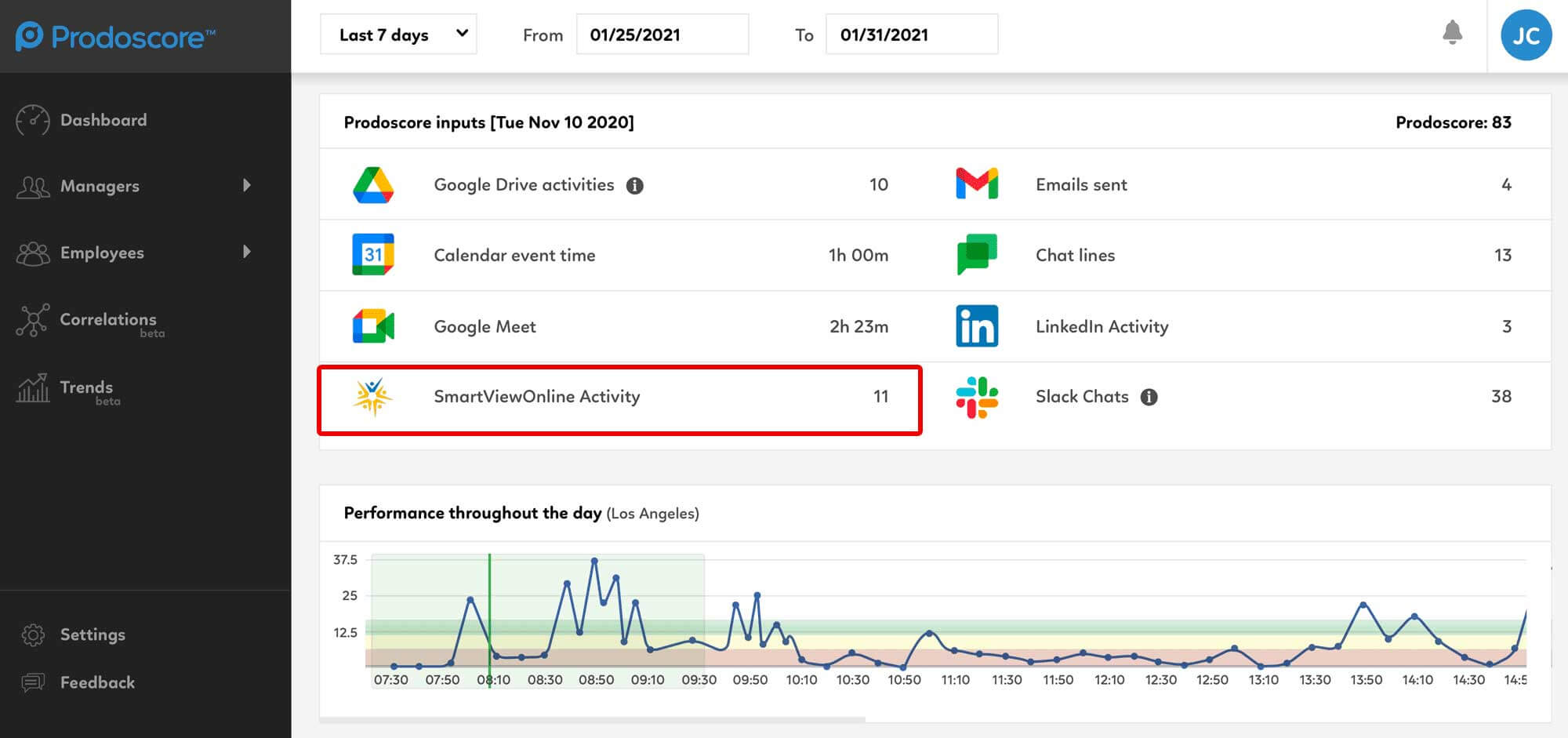This screenshot has height=738, width=1568.
Task: Open the Employees menu item
Action: [102, 253]
